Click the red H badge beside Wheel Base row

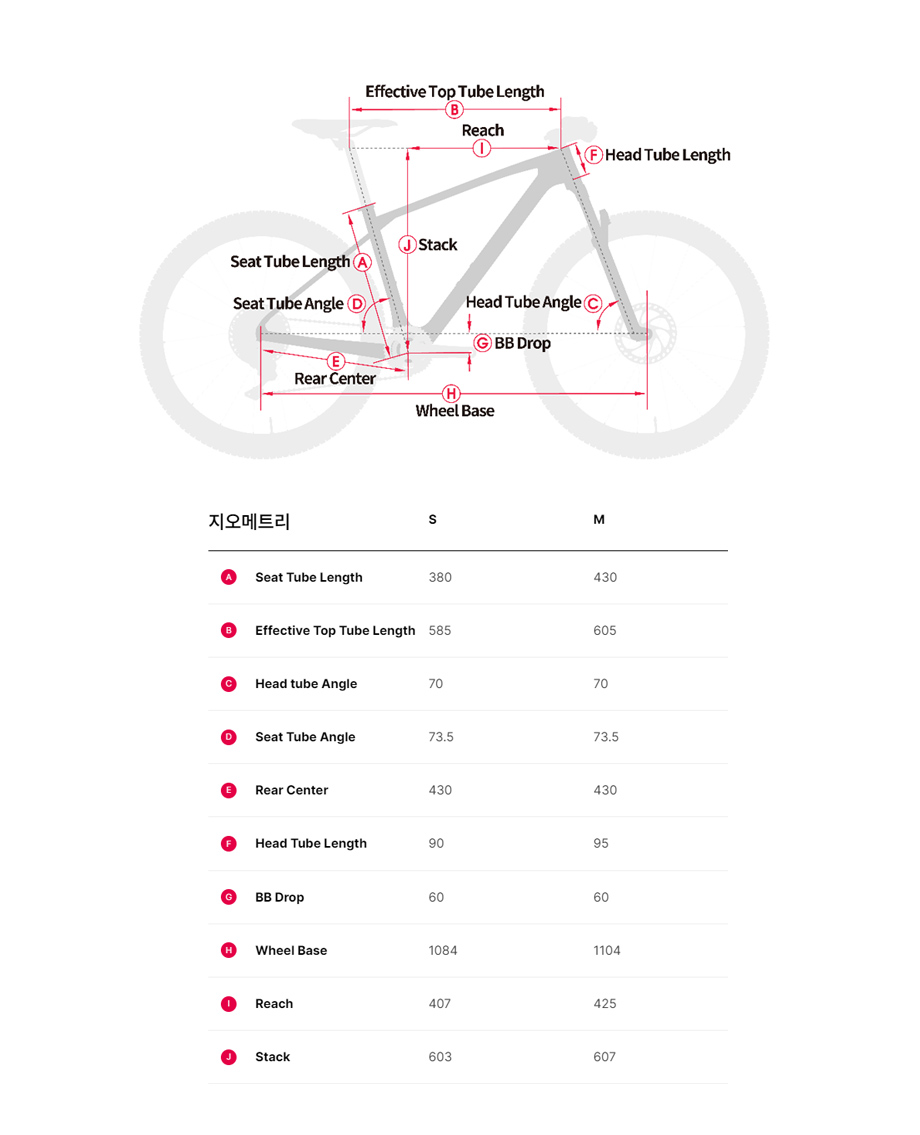[x=229, y=950]
